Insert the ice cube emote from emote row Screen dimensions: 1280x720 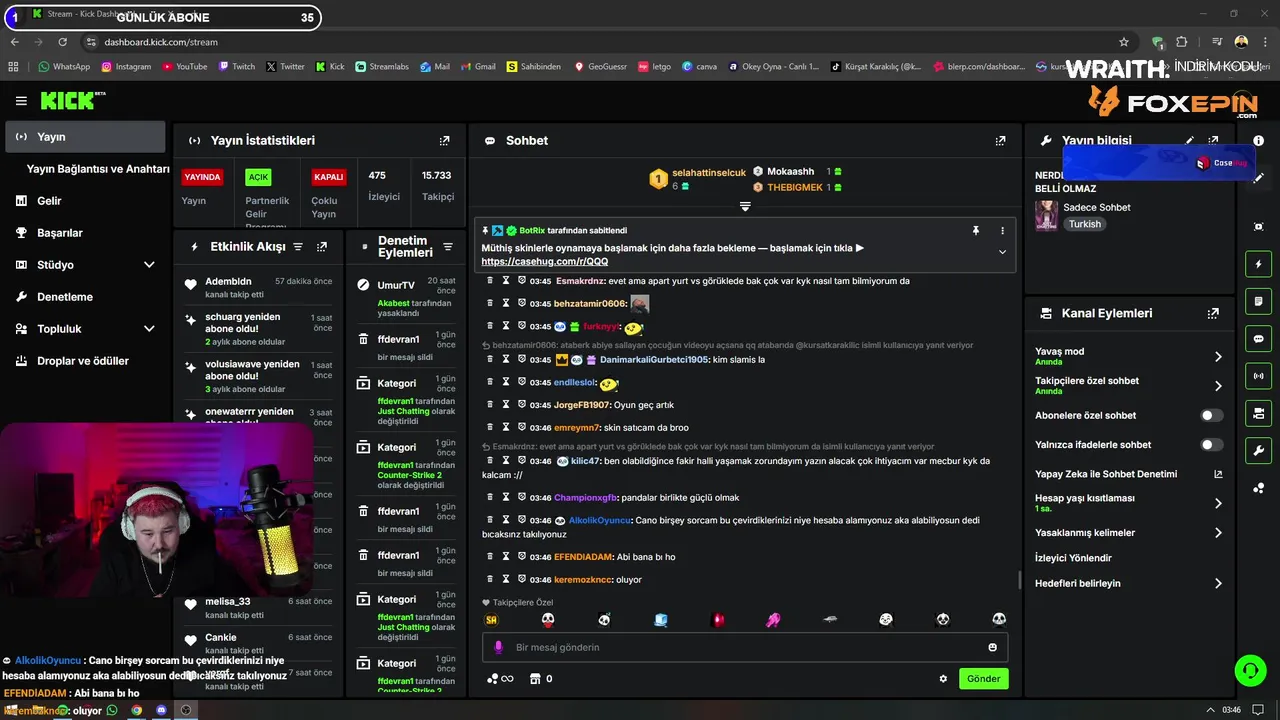pyautogui.click(x=660, y=620)
